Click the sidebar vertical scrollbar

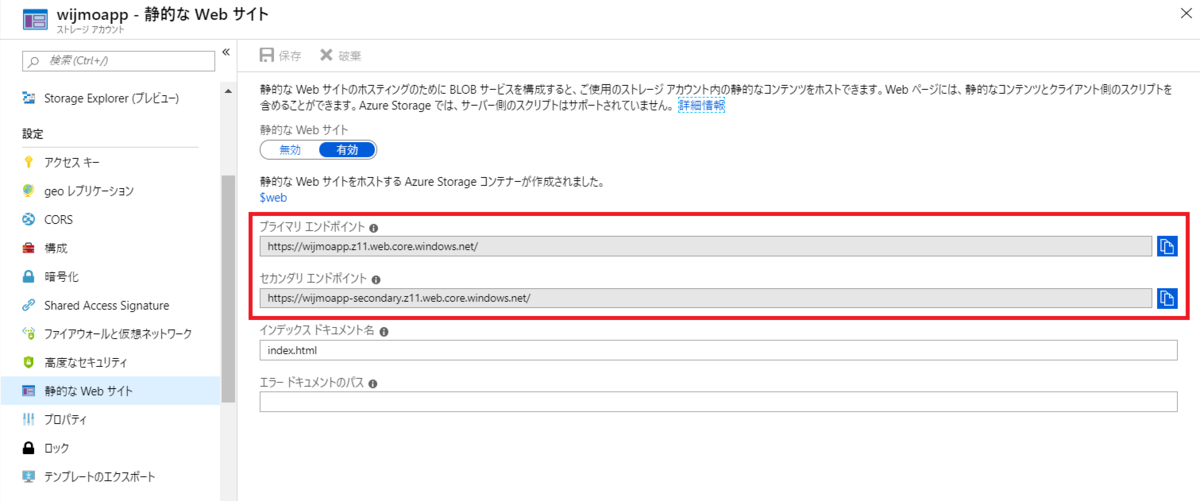[x=228, y=290]
